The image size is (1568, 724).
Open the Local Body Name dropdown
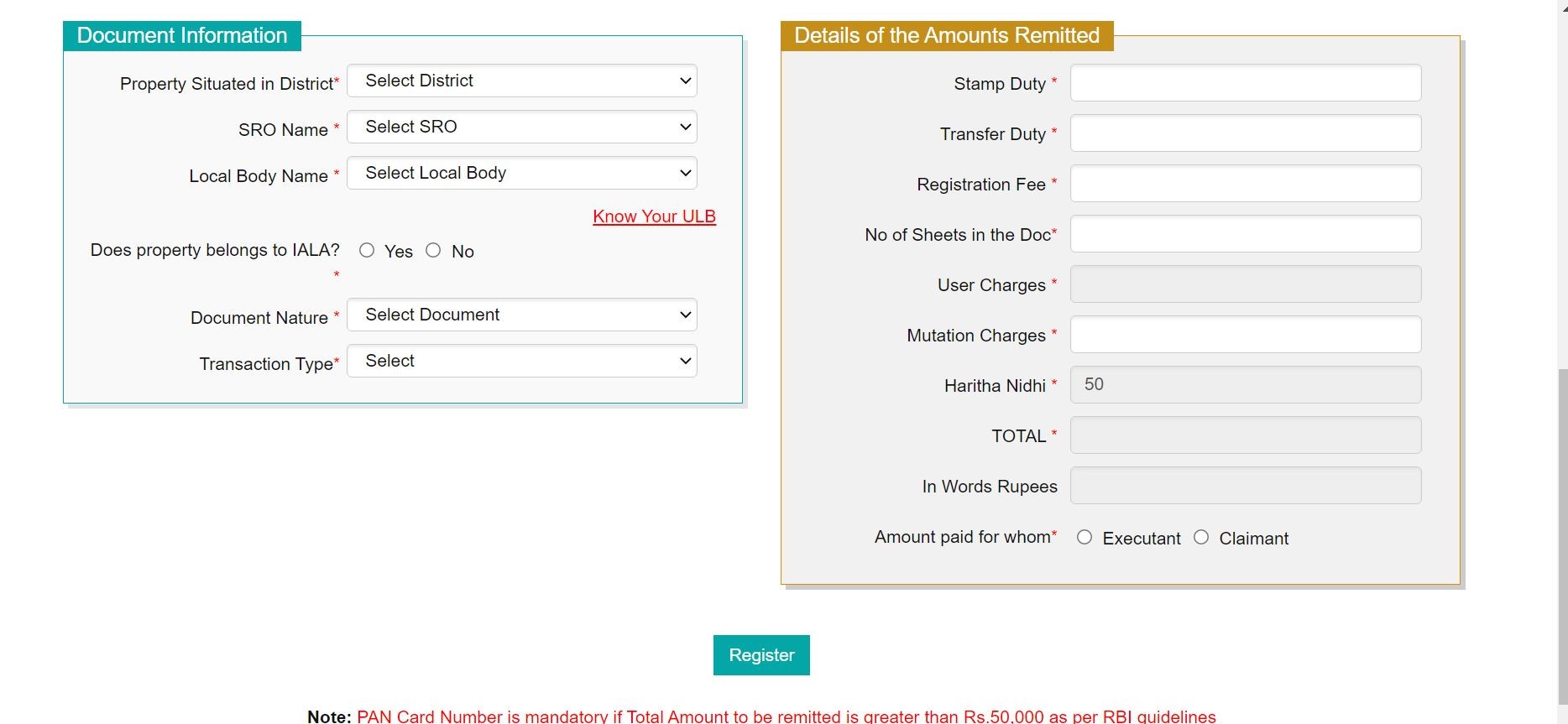pyautogui.click(x=521, y=173)
